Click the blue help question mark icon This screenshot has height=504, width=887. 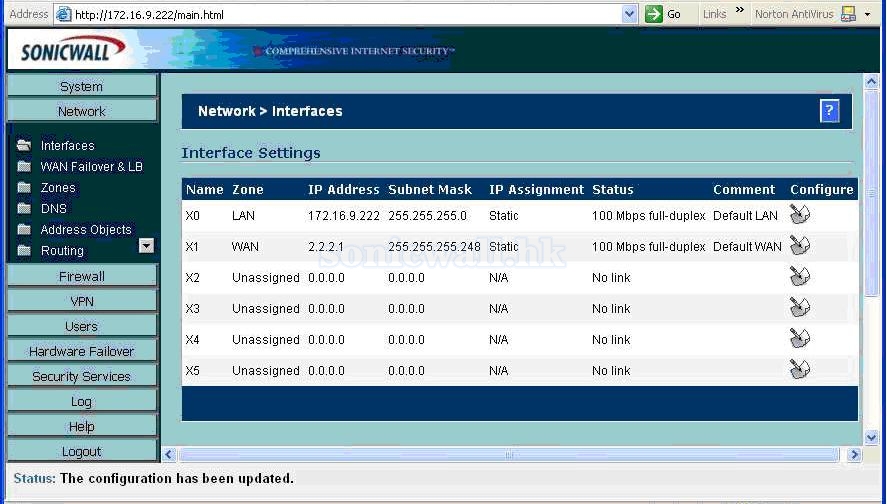coord(829,111)
